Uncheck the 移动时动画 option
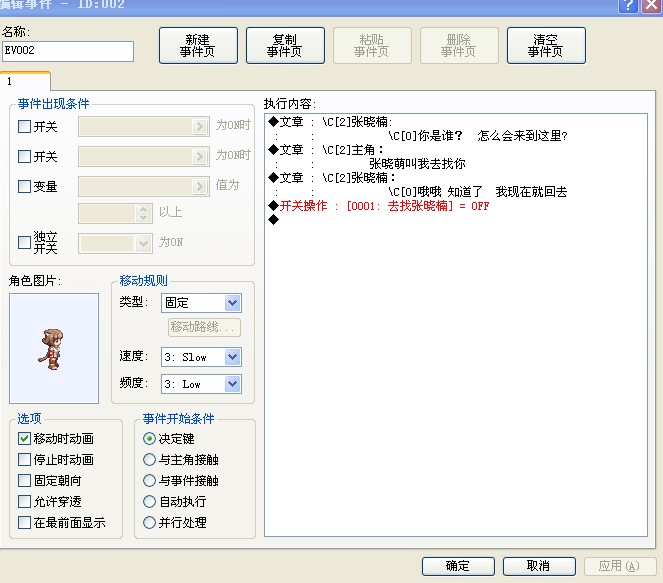This screenshot has height=583, width=663. click(25, 438)
